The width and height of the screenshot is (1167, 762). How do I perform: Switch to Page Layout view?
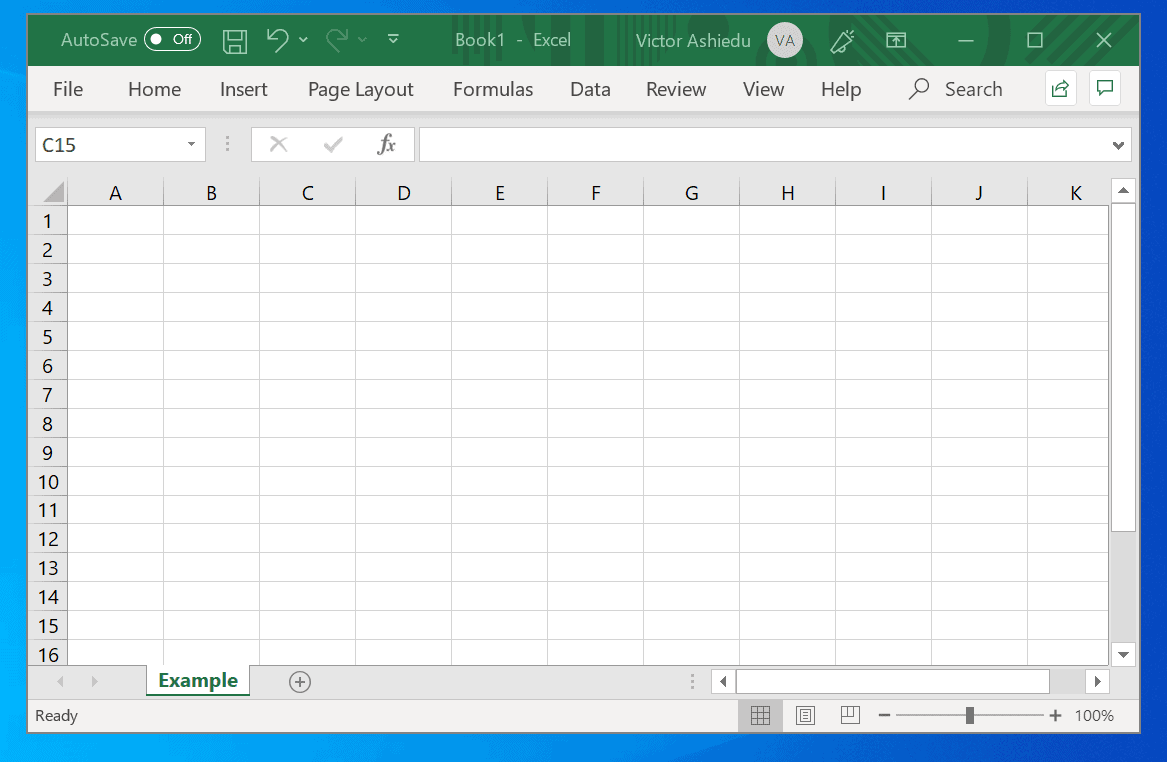click(x=805, y=715)
